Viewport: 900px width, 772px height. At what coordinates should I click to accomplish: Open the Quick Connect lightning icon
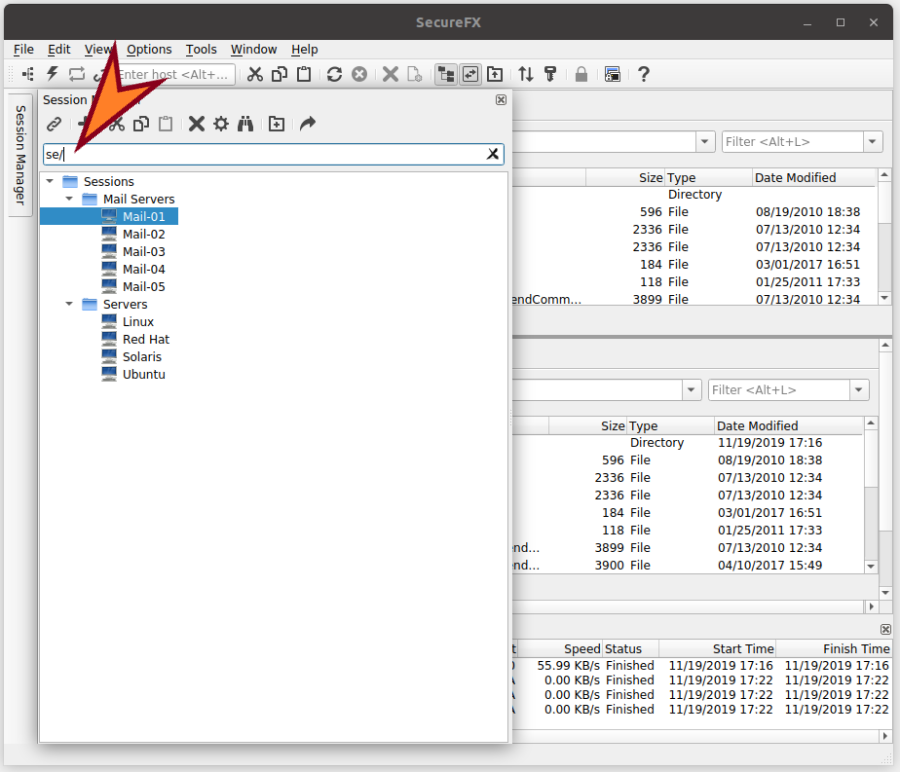pyautogui.click(x=52, y=73)
